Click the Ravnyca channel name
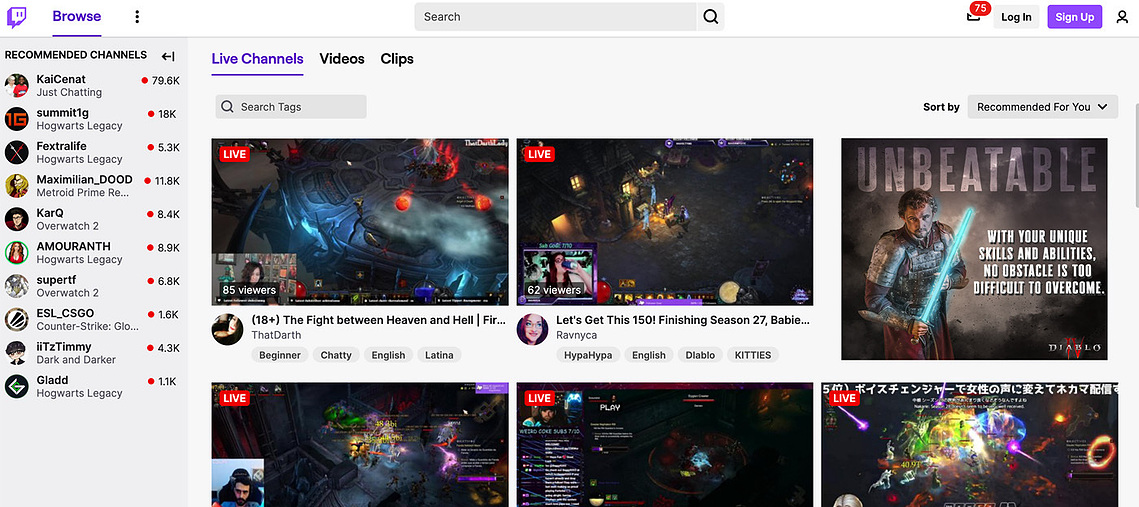 [578, 335]
